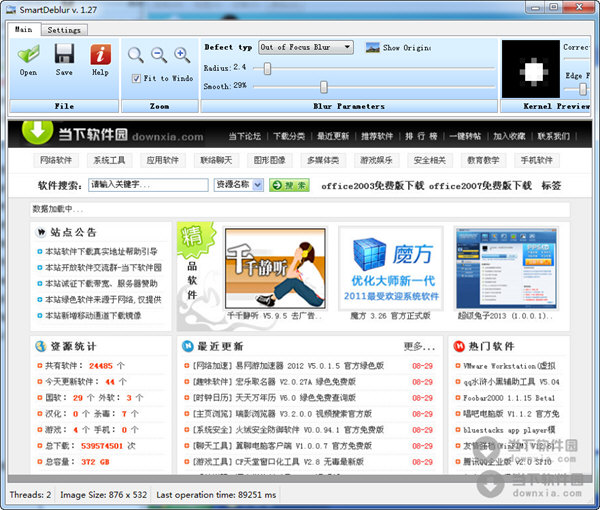Click the green 搜索 search button

(289, 185)
